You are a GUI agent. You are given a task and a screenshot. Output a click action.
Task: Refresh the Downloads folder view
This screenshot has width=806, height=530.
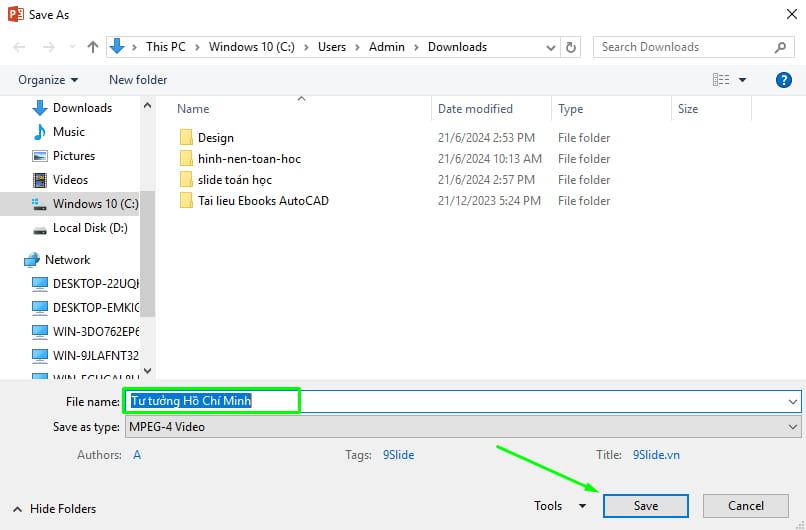click(x=571, y=47)
